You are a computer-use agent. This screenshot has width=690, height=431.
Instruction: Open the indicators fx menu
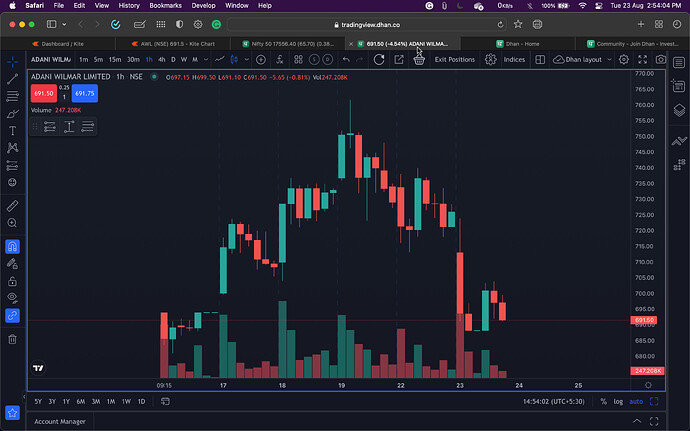[279, 59]
